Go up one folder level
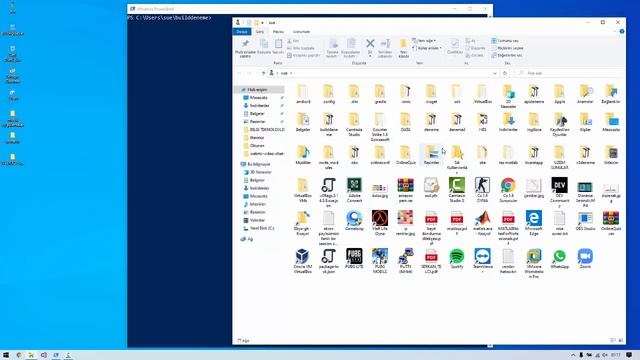Image resolution: width=640 pixels, height=360 pixels. (x=263, y=73)
